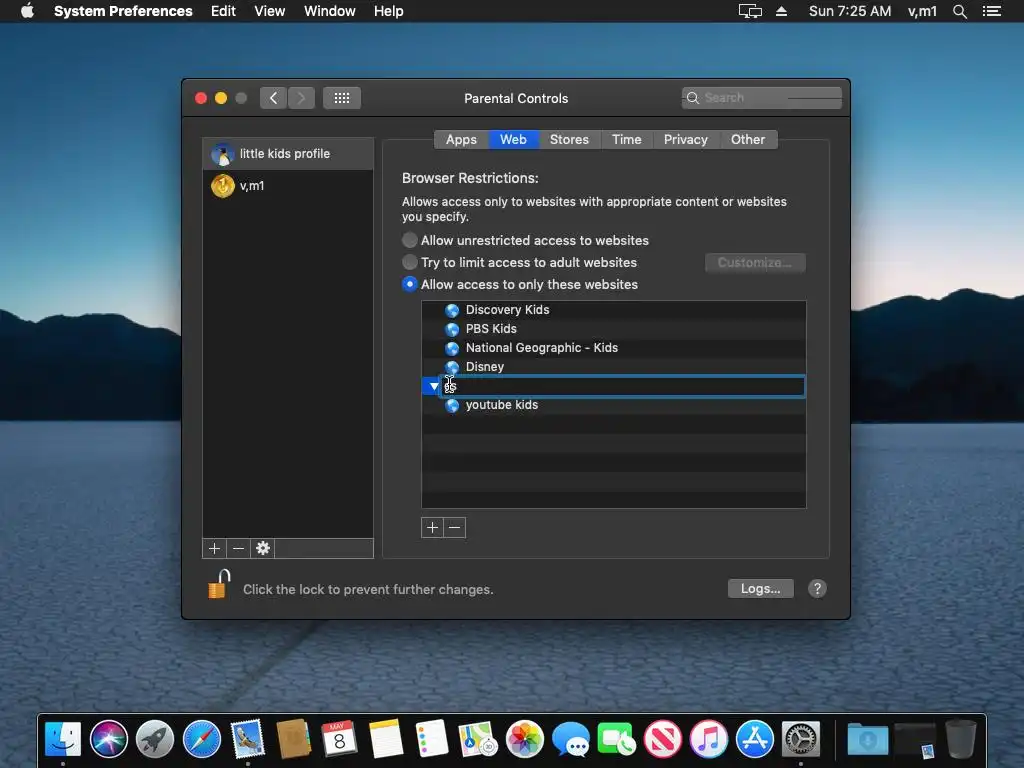Open the Contacts book icon in dock
1024x768 pixels.
[293, 739]
